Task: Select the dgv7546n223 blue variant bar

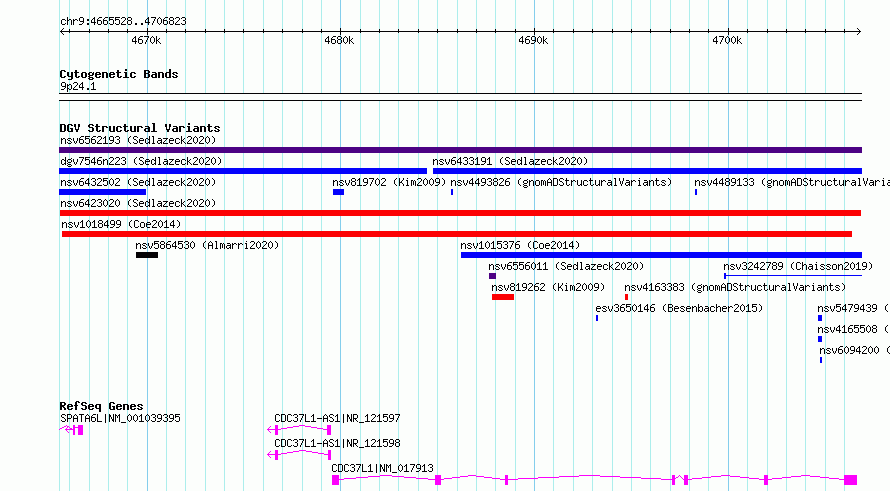Action: pos(243,171)
